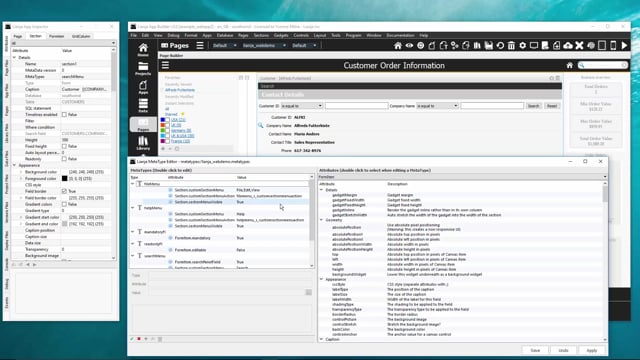Click the Undo button in the MetaType Editor
This screenshot has width=640, height=360.
tap(563, 350)
